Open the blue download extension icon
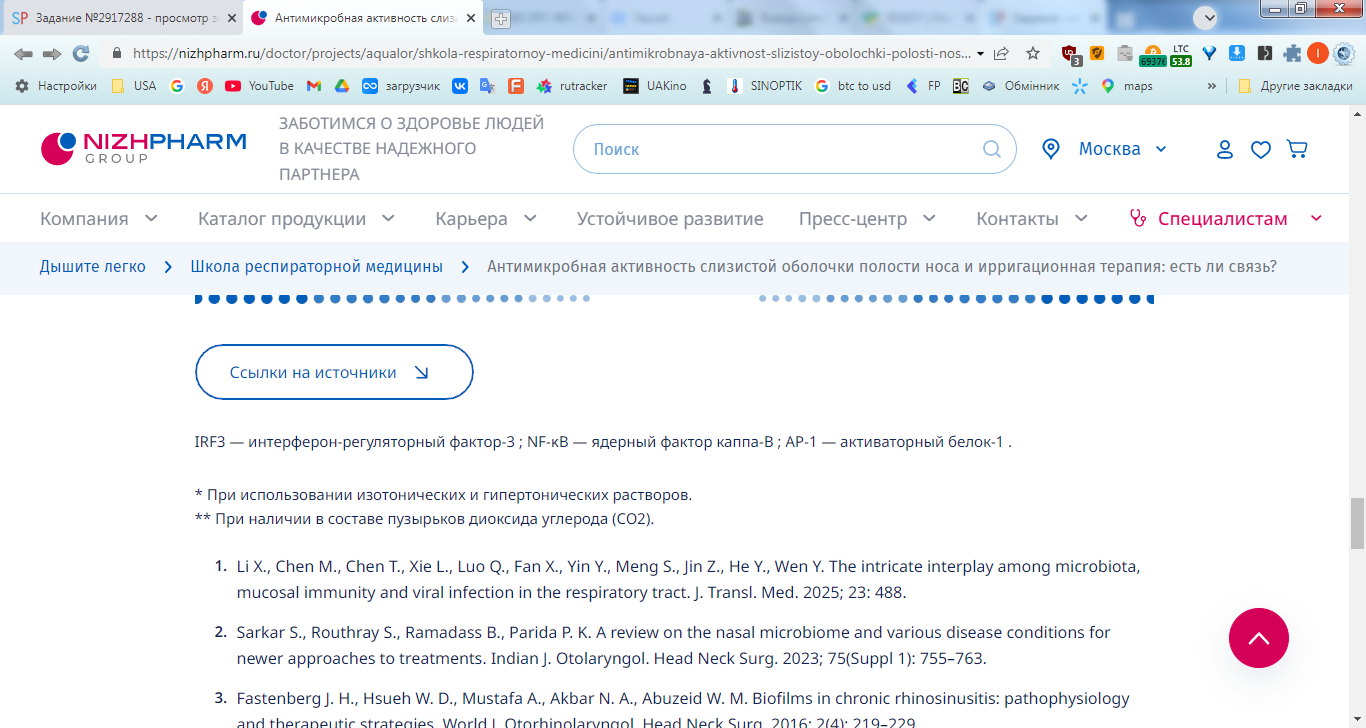This screenshot has height=728, width=1366. click(x=1237, y=53)
